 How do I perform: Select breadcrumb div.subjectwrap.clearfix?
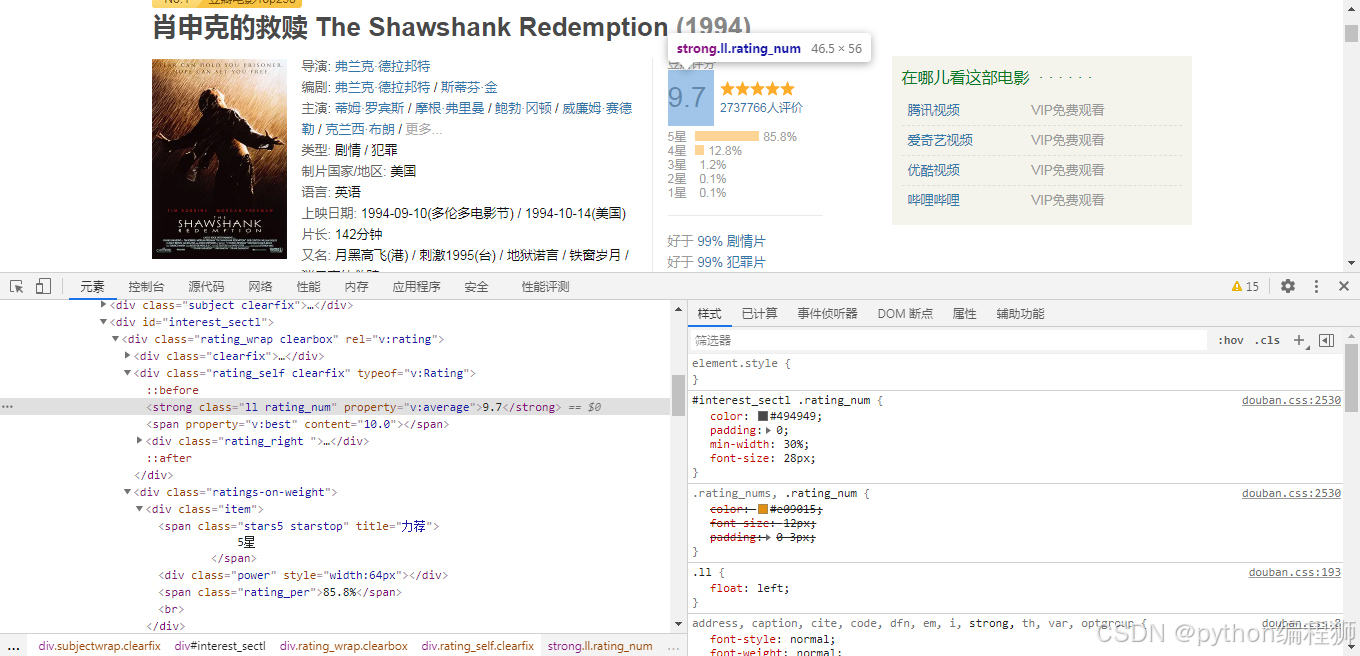pyautogui.click(x=100, y=646)
